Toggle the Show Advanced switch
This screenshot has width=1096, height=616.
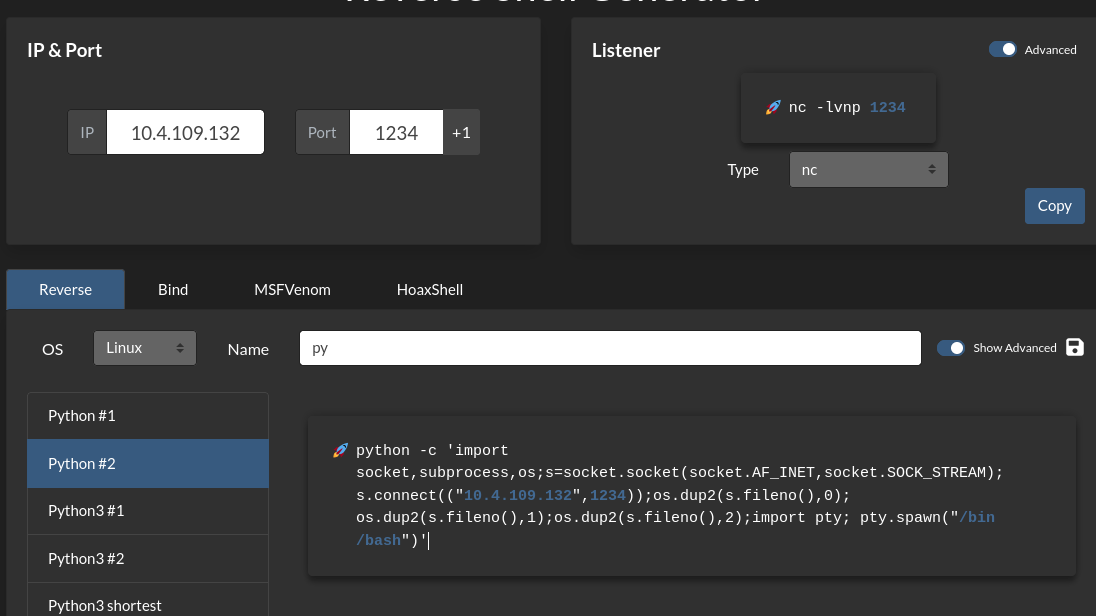(951, 348)
